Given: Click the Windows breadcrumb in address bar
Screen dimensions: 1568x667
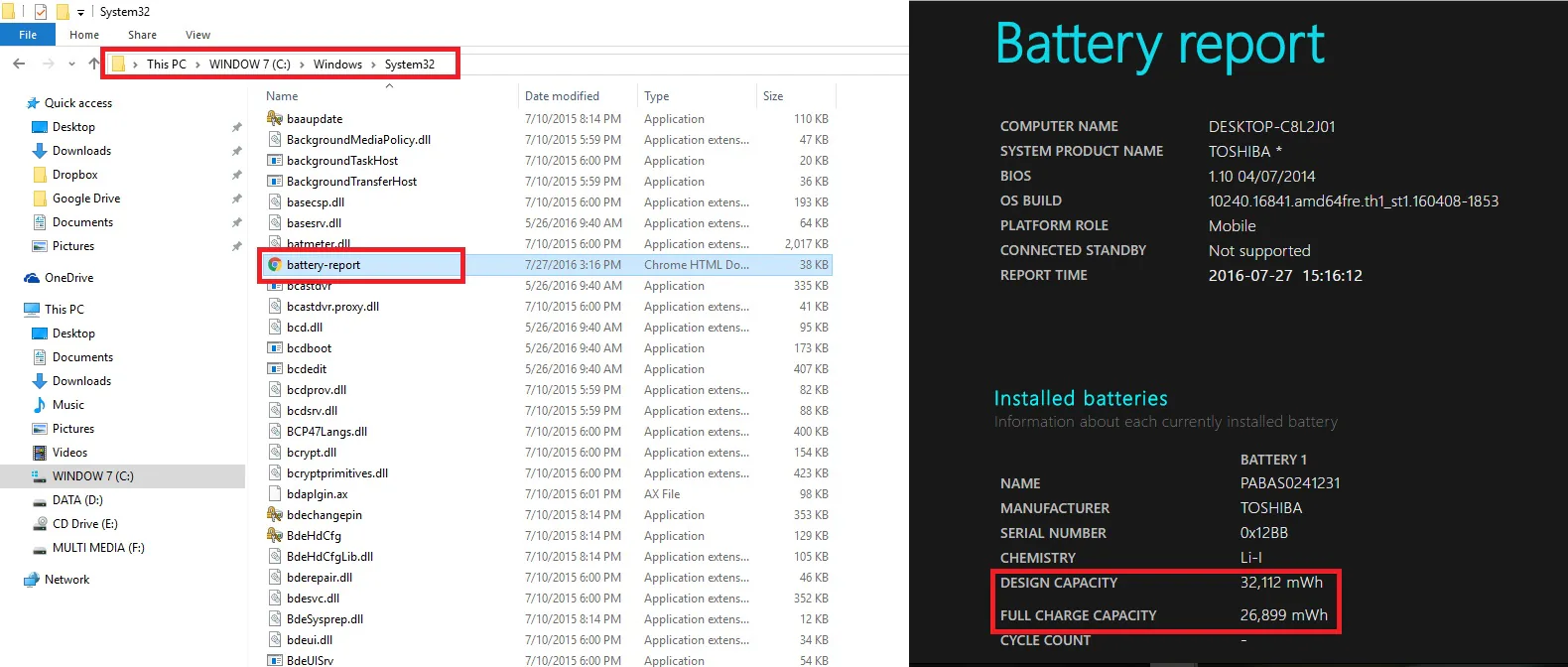Looking at the screenshot, I should 337,65.
